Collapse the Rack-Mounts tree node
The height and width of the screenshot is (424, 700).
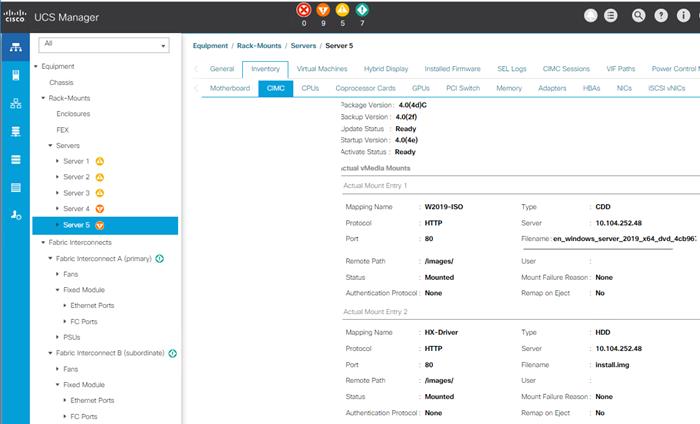43,98
